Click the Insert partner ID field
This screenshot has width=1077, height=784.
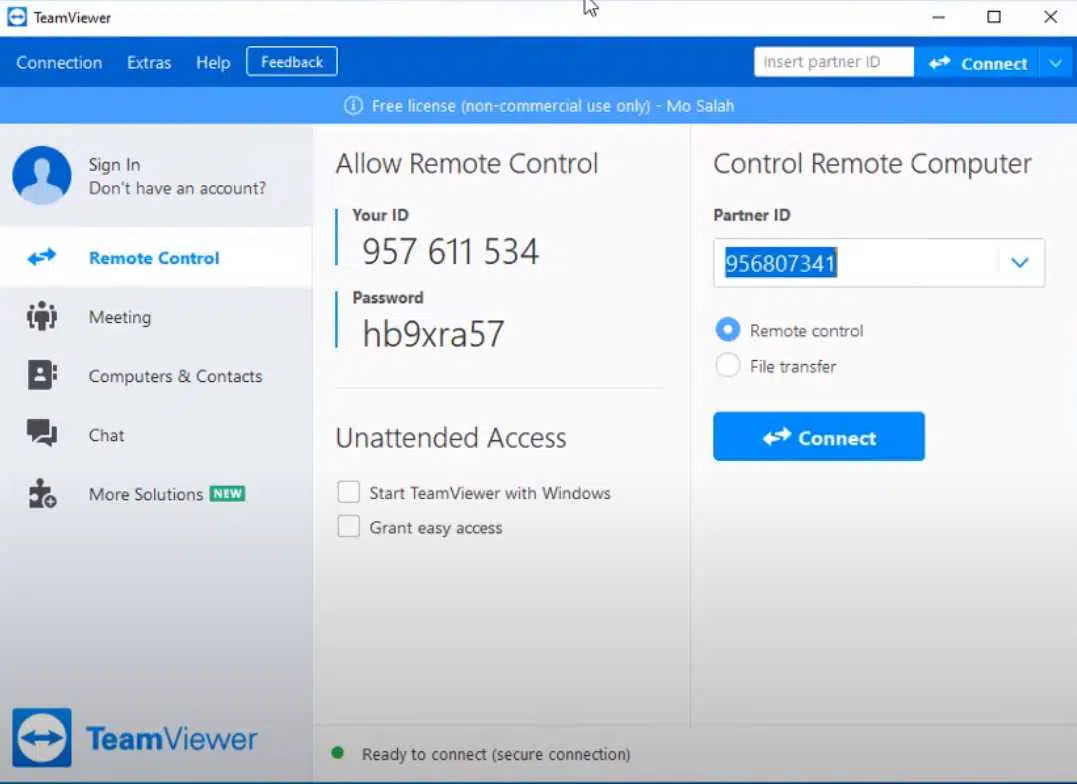coord(833,62)
